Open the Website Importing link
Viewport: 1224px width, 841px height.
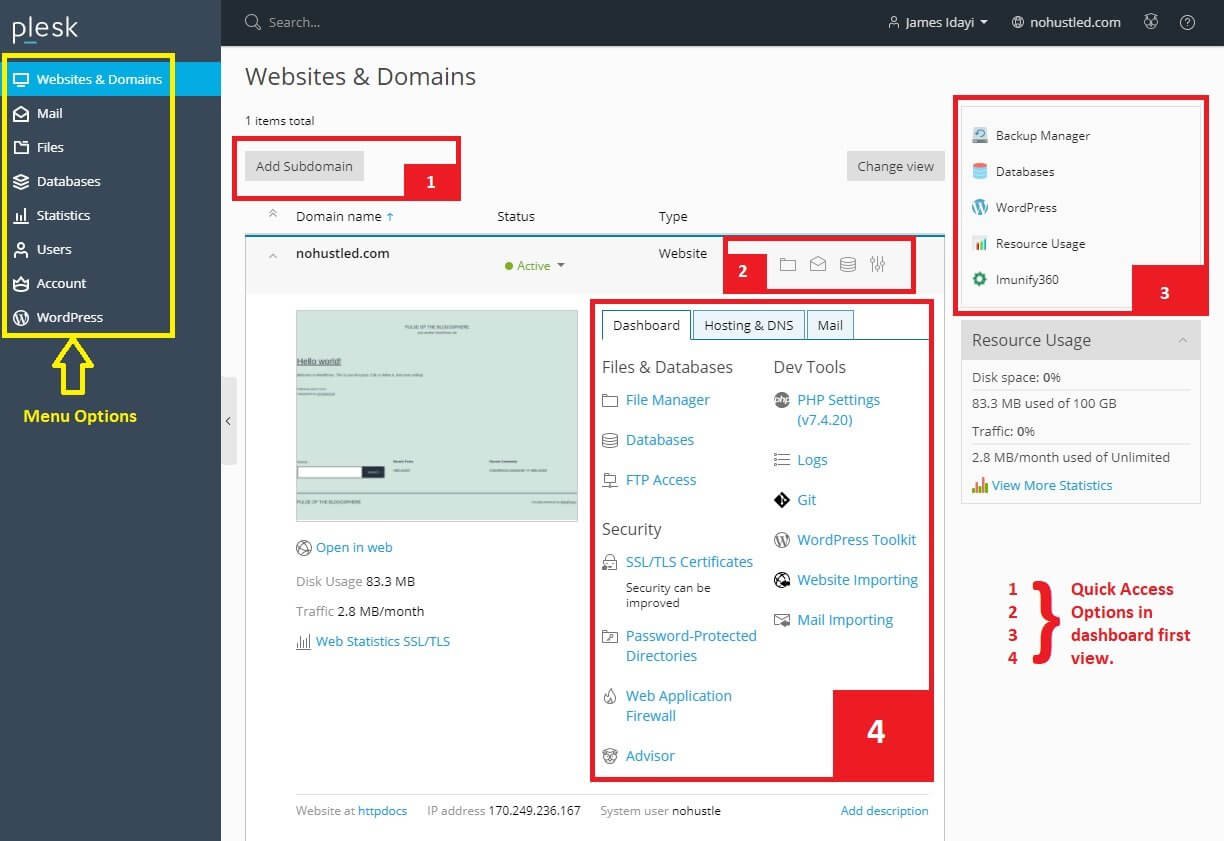857,580
